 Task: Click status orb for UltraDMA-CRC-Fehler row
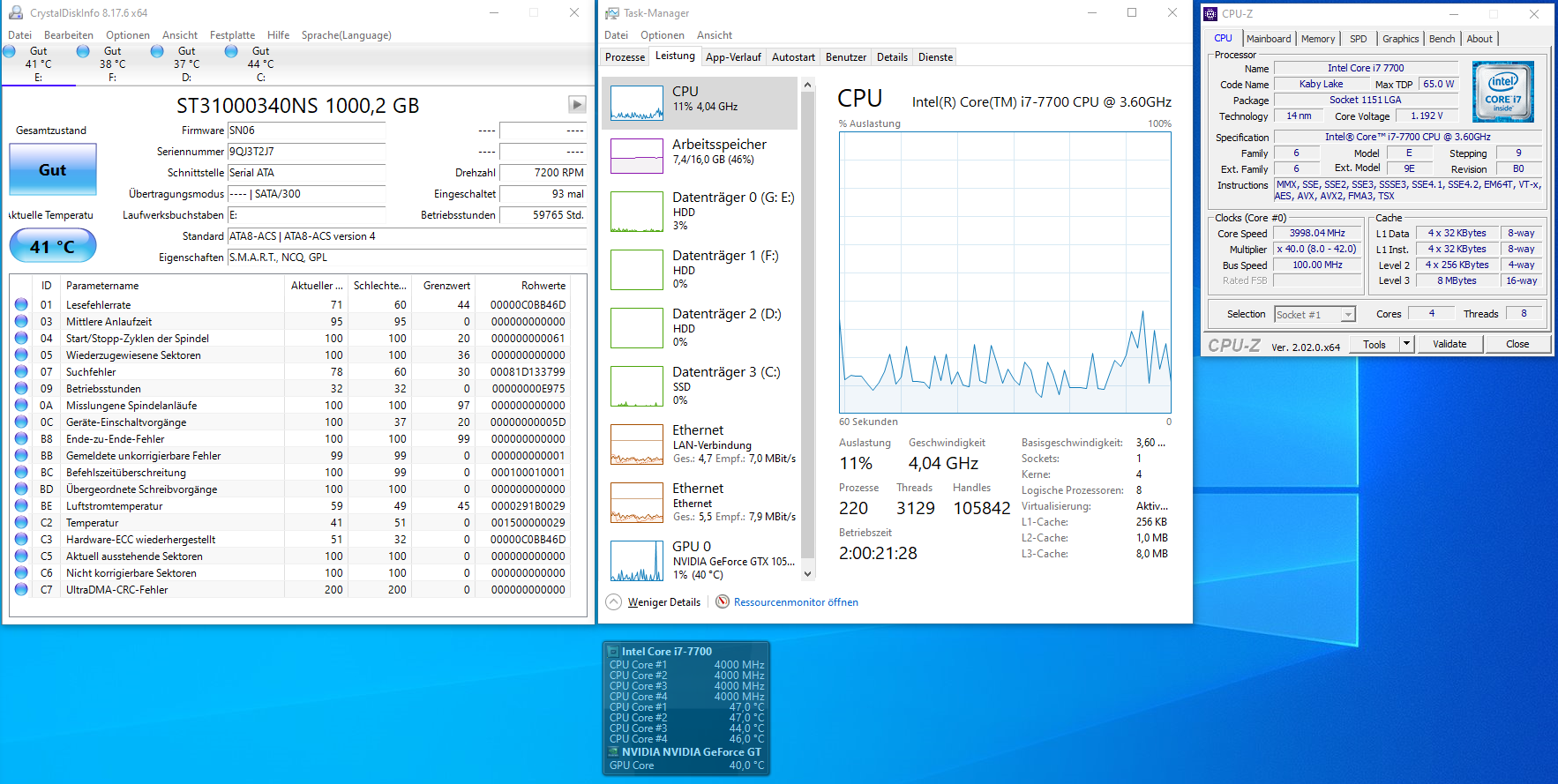21,589
